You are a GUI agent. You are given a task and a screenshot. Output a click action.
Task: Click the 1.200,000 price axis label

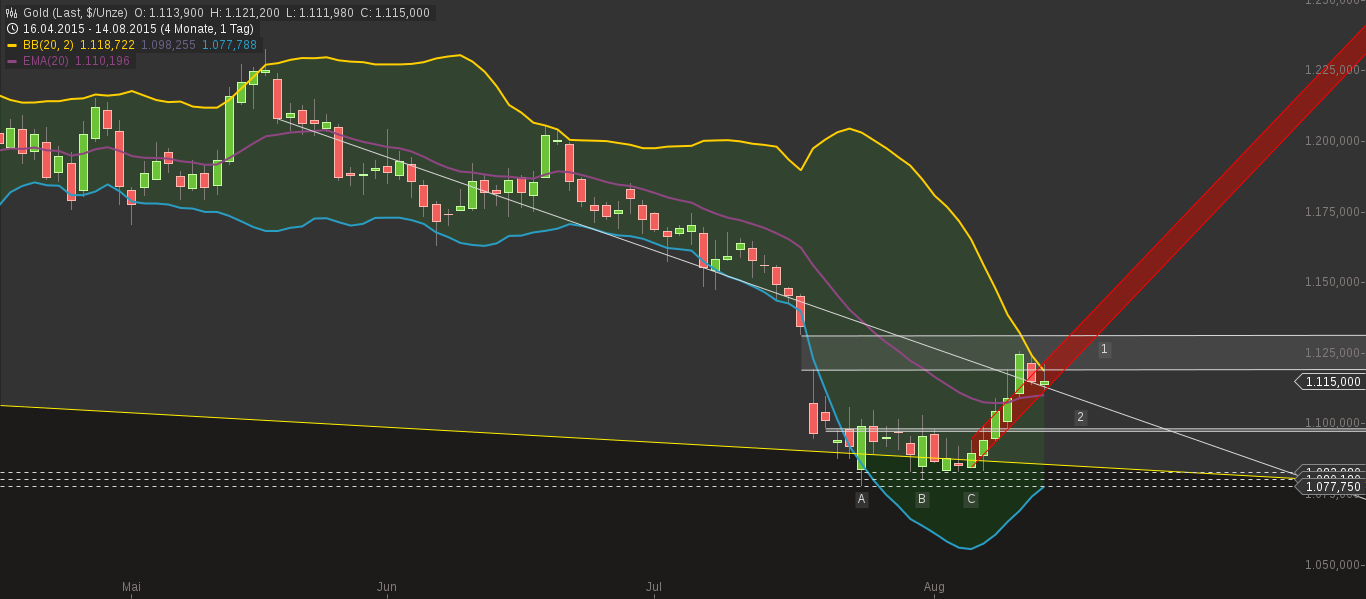coord(1333,141)
